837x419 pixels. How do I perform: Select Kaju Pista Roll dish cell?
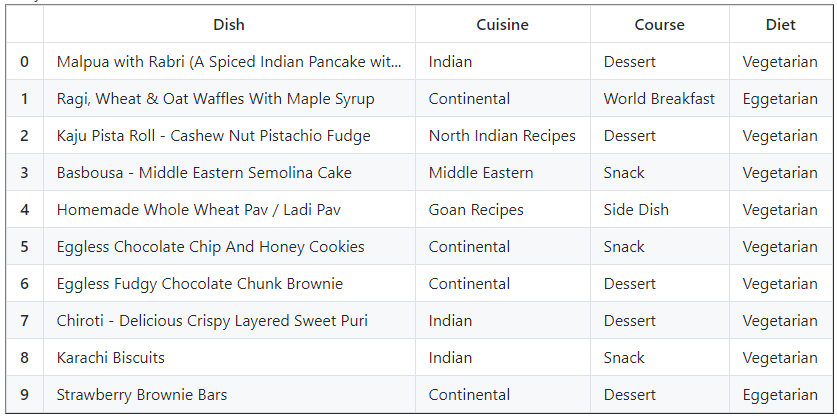pos(214,136)
